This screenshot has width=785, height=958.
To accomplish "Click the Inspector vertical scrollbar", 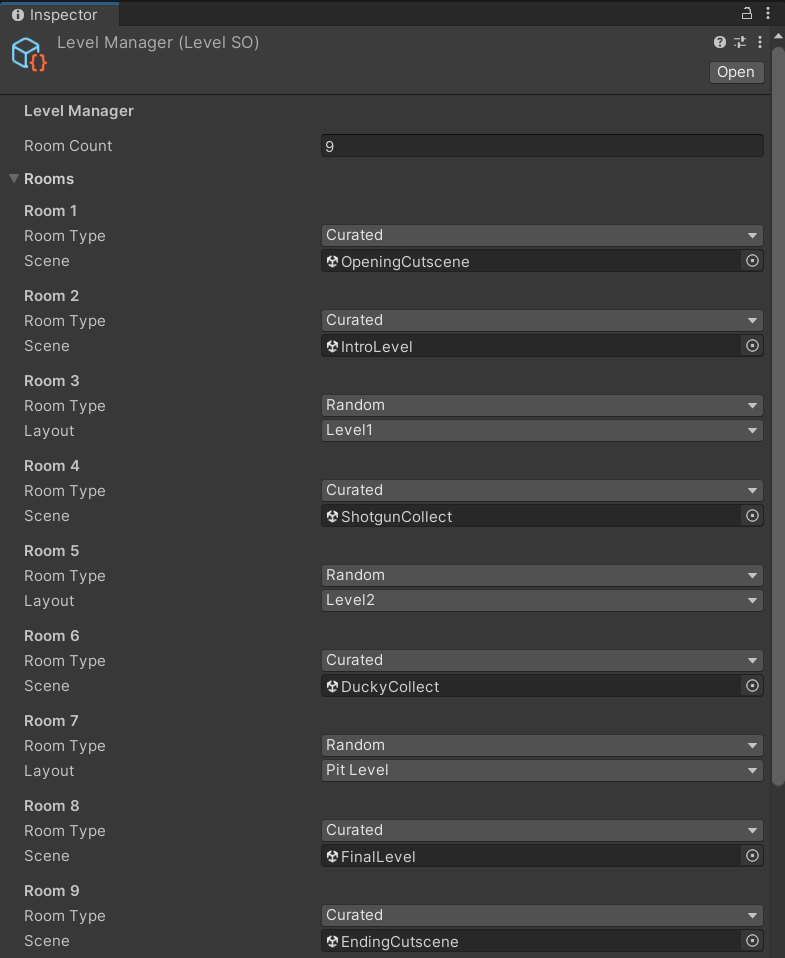I will click(x=778, y=420).
